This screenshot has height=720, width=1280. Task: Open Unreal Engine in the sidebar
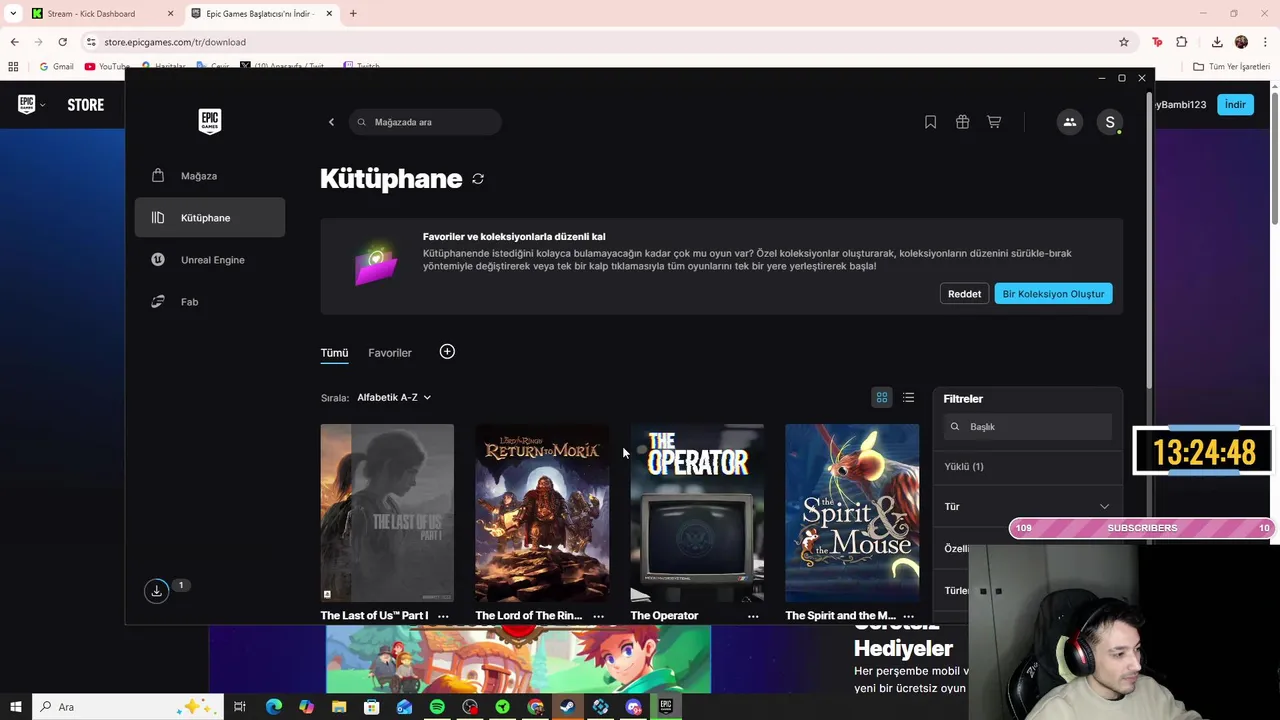210,260
